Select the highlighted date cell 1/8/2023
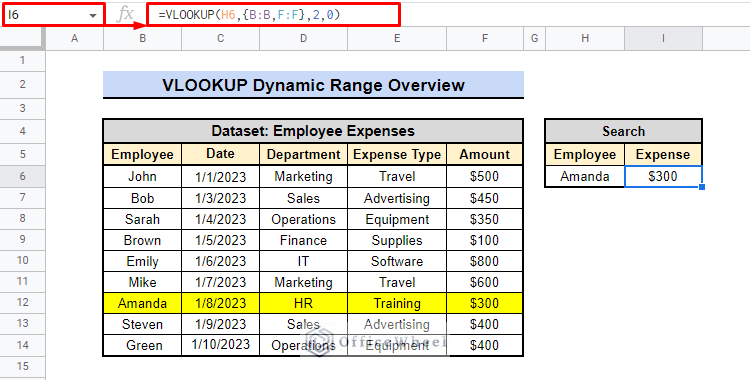The width and height of the screenshot is (750, 380). pos(221,303)
